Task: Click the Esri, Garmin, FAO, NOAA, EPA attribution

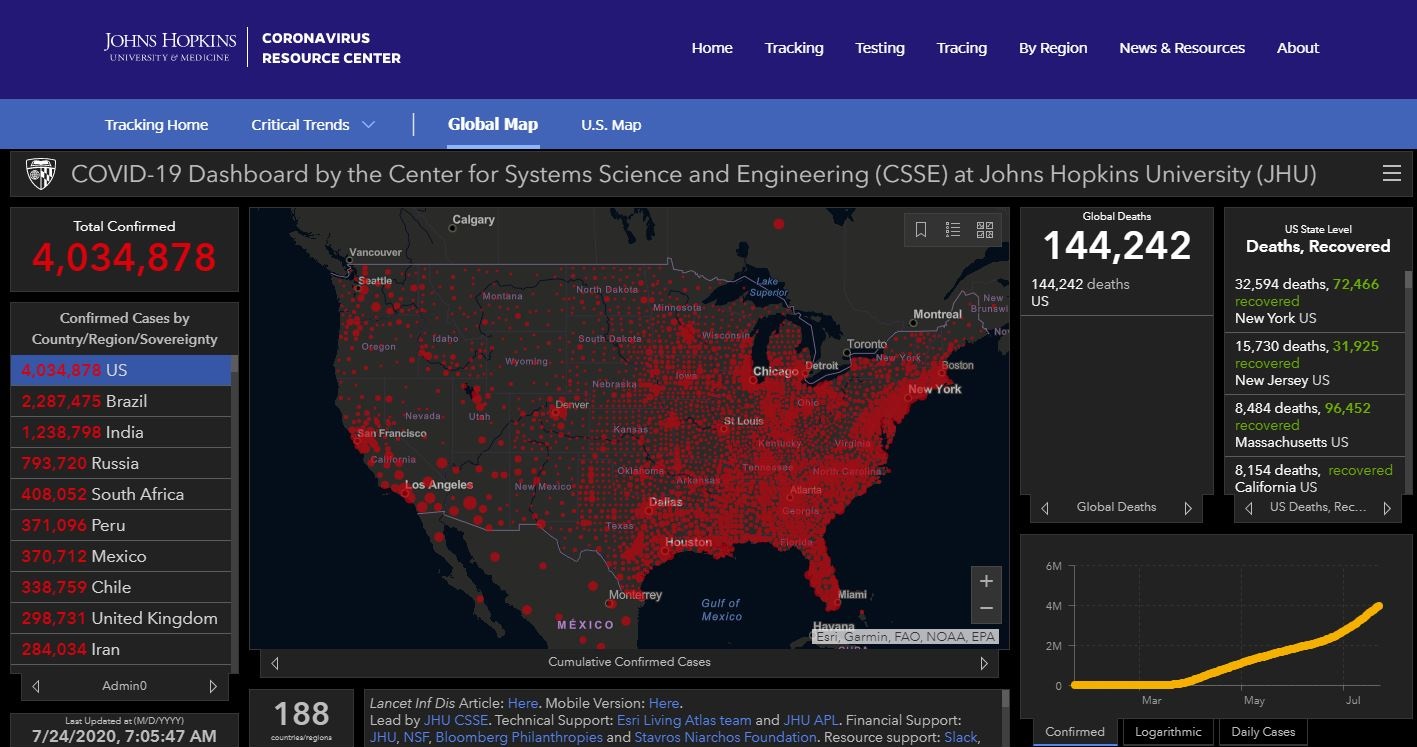Action: (x=906, y=636)
